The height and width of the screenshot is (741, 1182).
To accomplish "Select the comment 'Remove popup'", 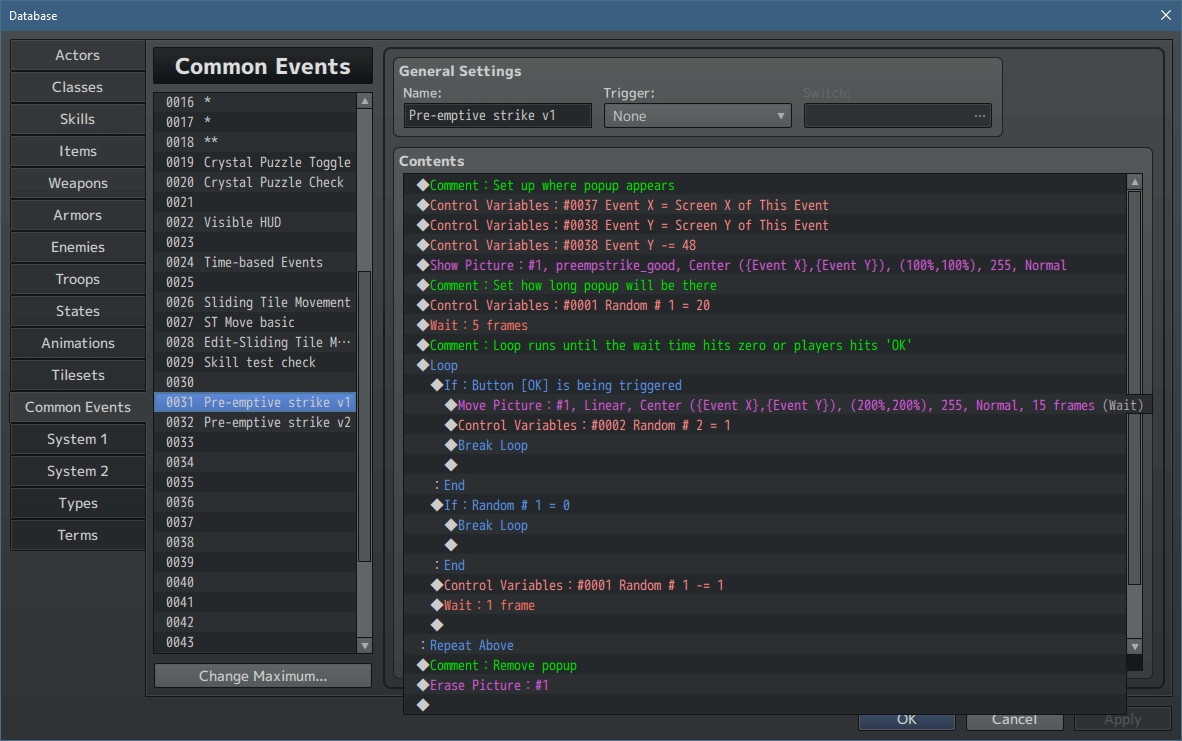I will click(x=764, y=666).
